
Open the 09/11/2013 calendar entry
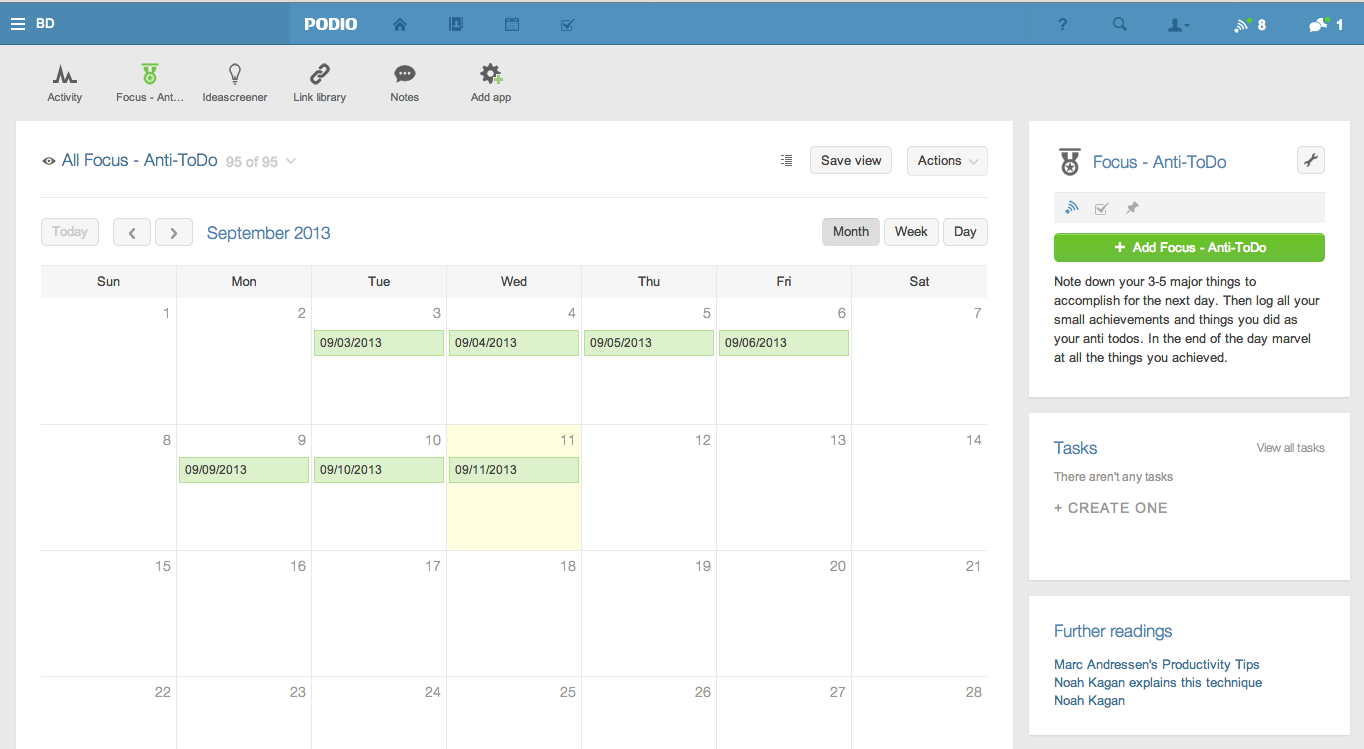513,470
